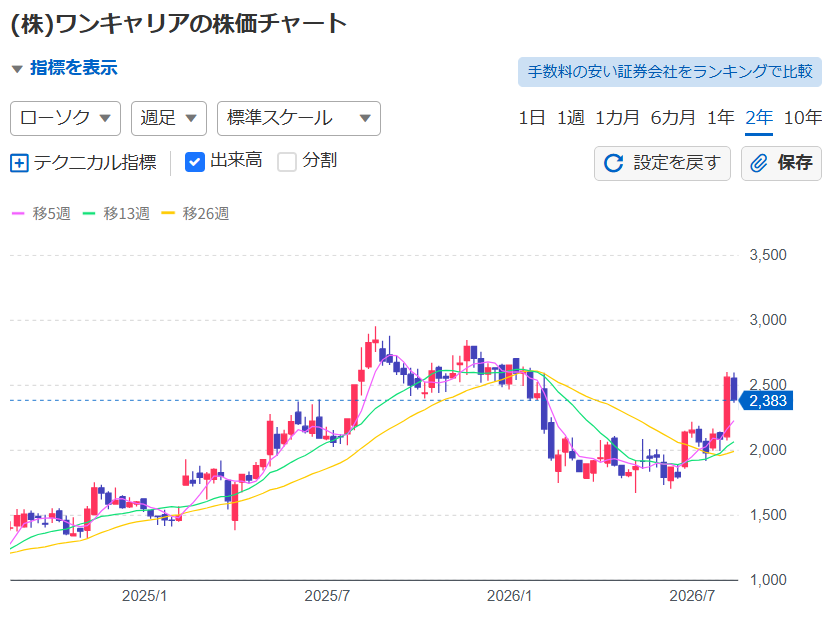Click the 2,000 y-axis label

click(768, 450)
